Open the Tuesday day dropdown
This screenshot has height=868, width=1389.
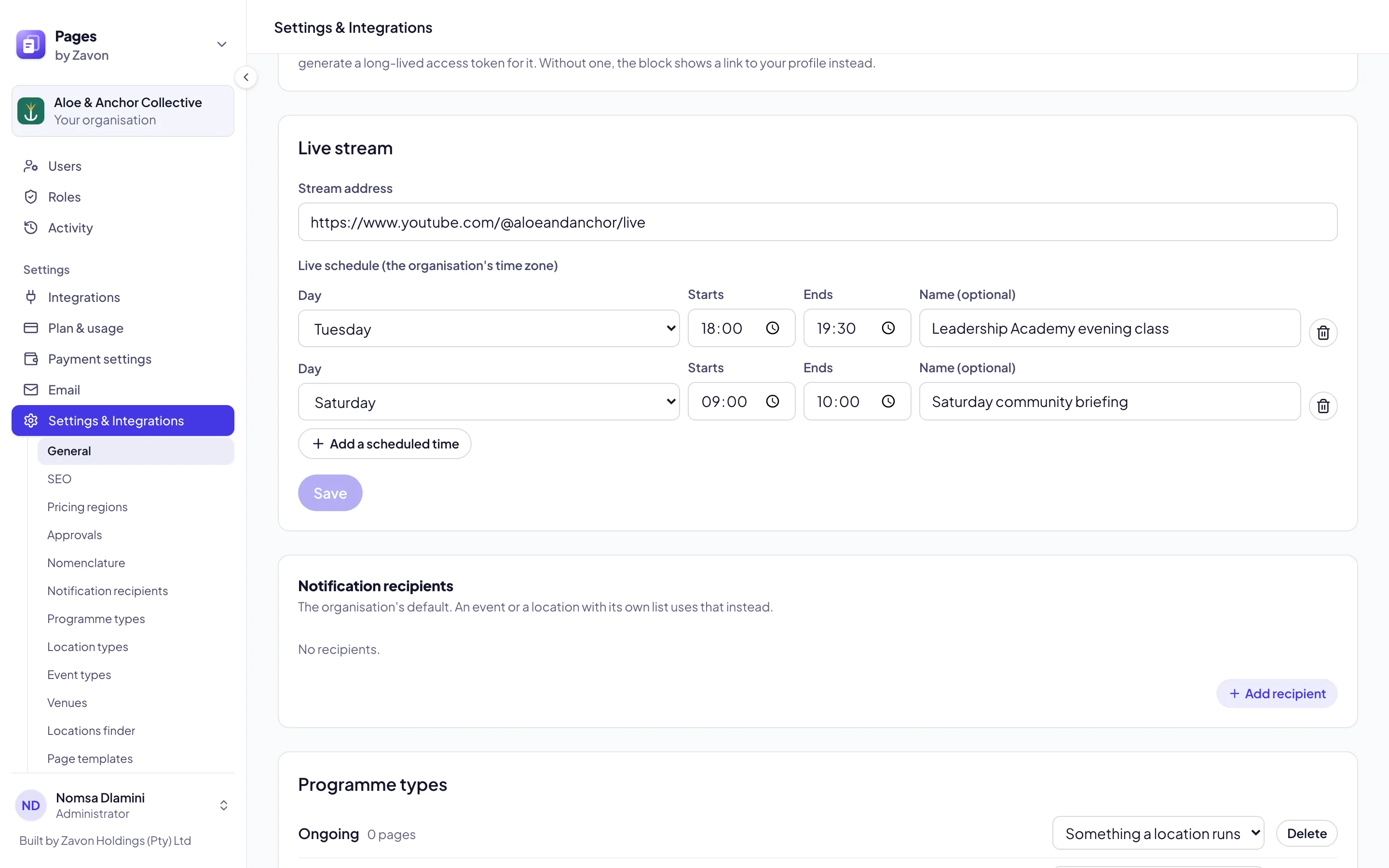(x=489, y=328)
